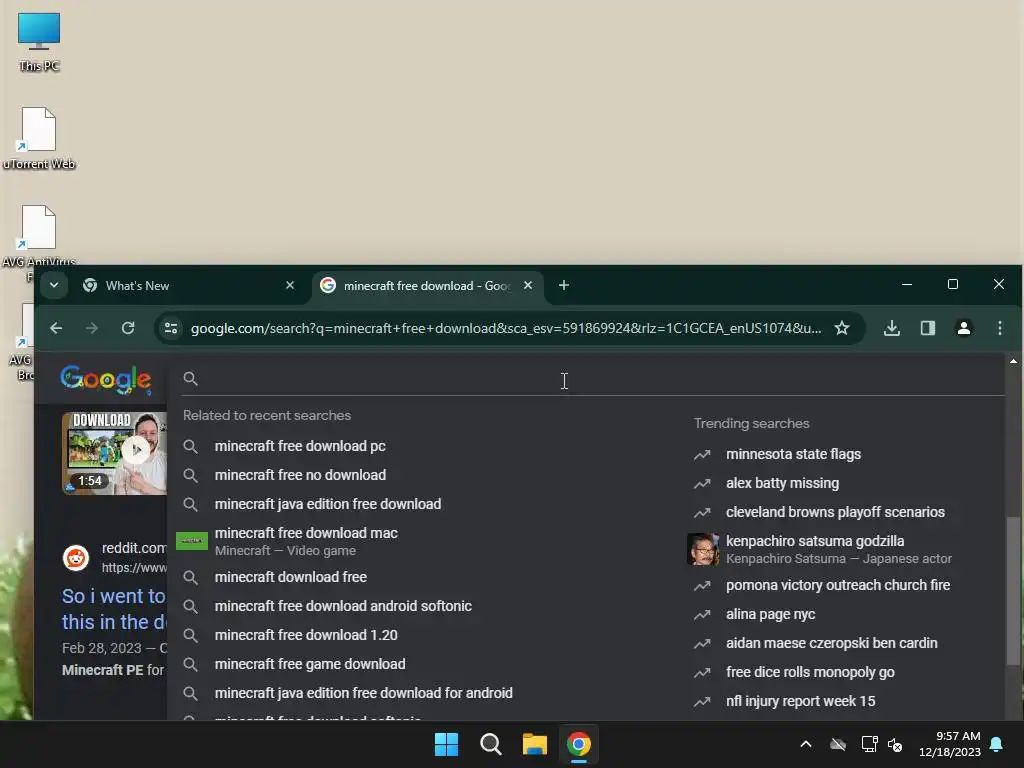This screenshot has height=768, width=1024.
Task: Pick minecraft free download android softonic
Action: click(343, 606)
